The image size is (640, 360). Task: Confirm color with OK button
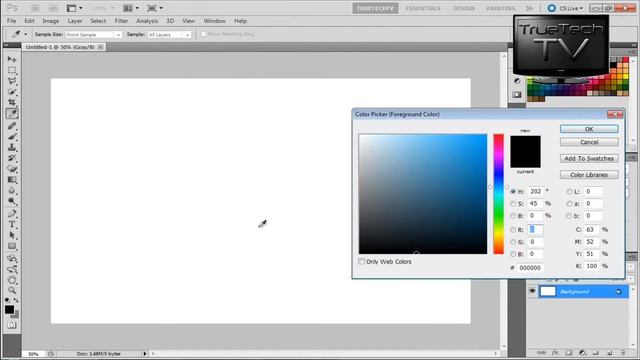click(x=589, y=129)
